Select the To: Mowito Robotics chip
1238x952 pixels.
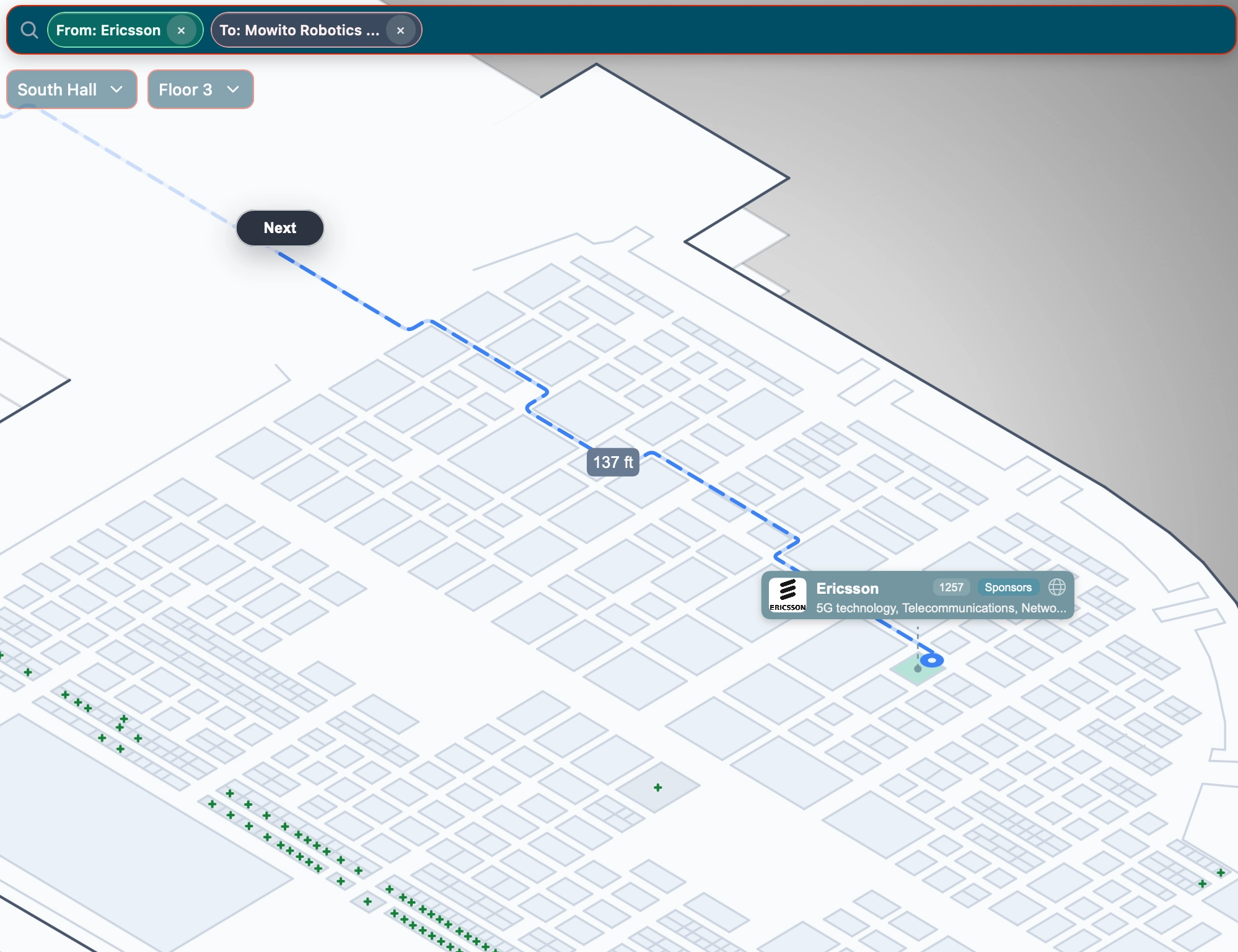coord(316,30)
